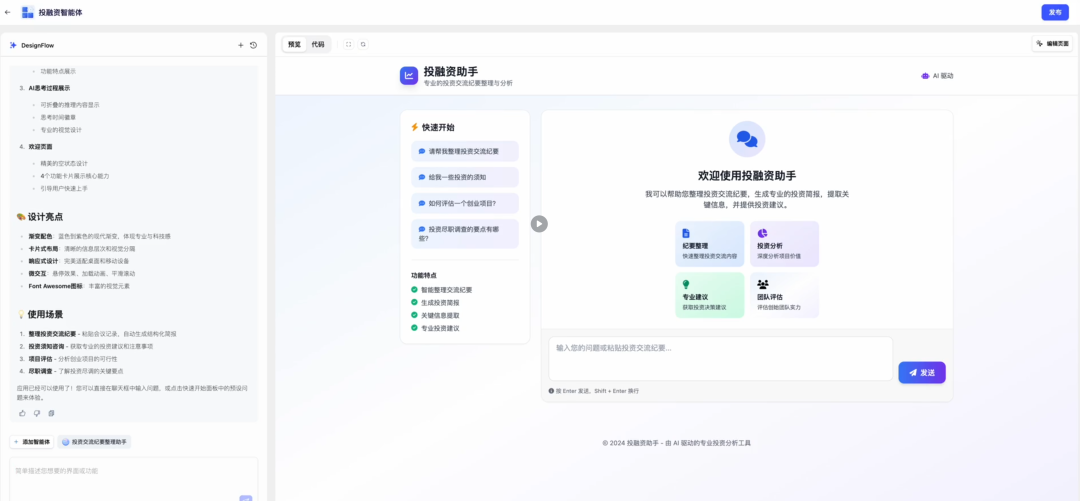Click the people icon on 团队评估 card
1080x501 pixels.
(762, 284)
